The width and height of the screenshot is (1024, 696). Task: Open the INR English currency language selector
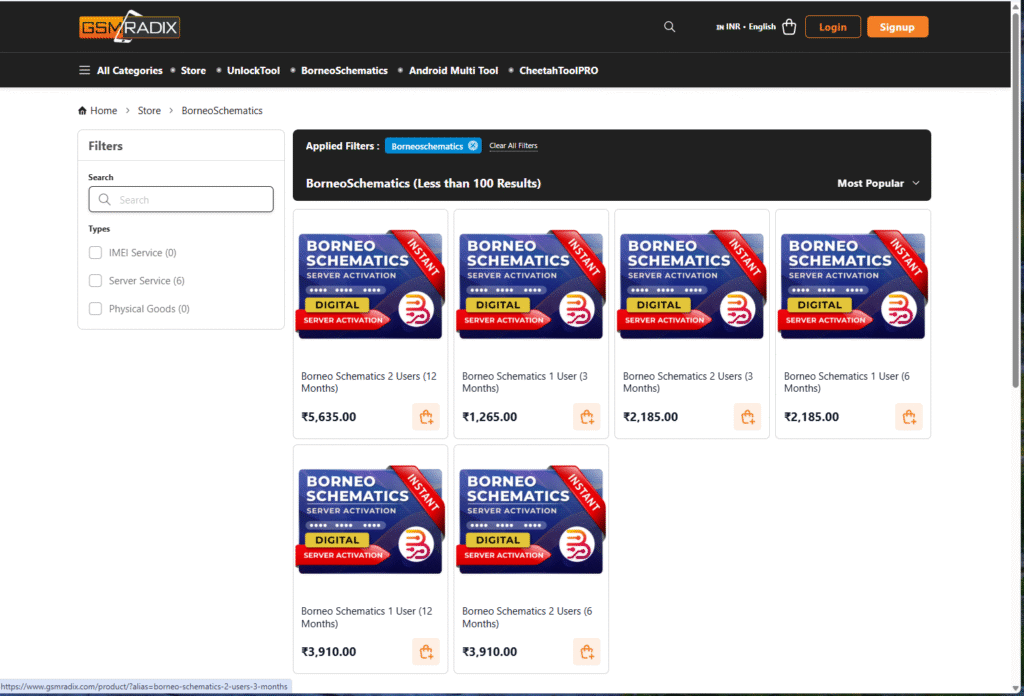(746, 27)
